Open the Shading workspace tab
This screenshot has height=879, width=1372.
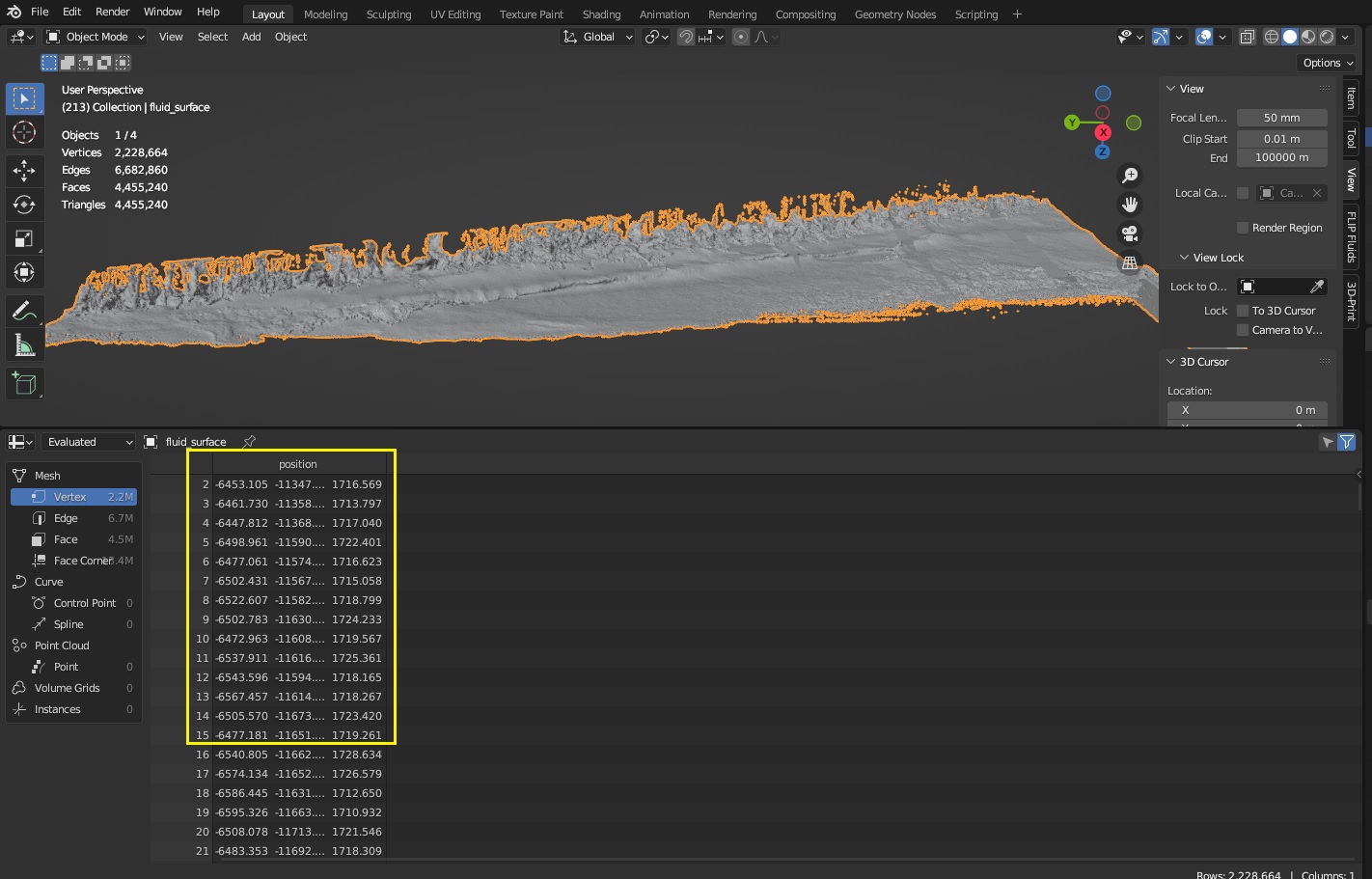[x=601, y=14]
